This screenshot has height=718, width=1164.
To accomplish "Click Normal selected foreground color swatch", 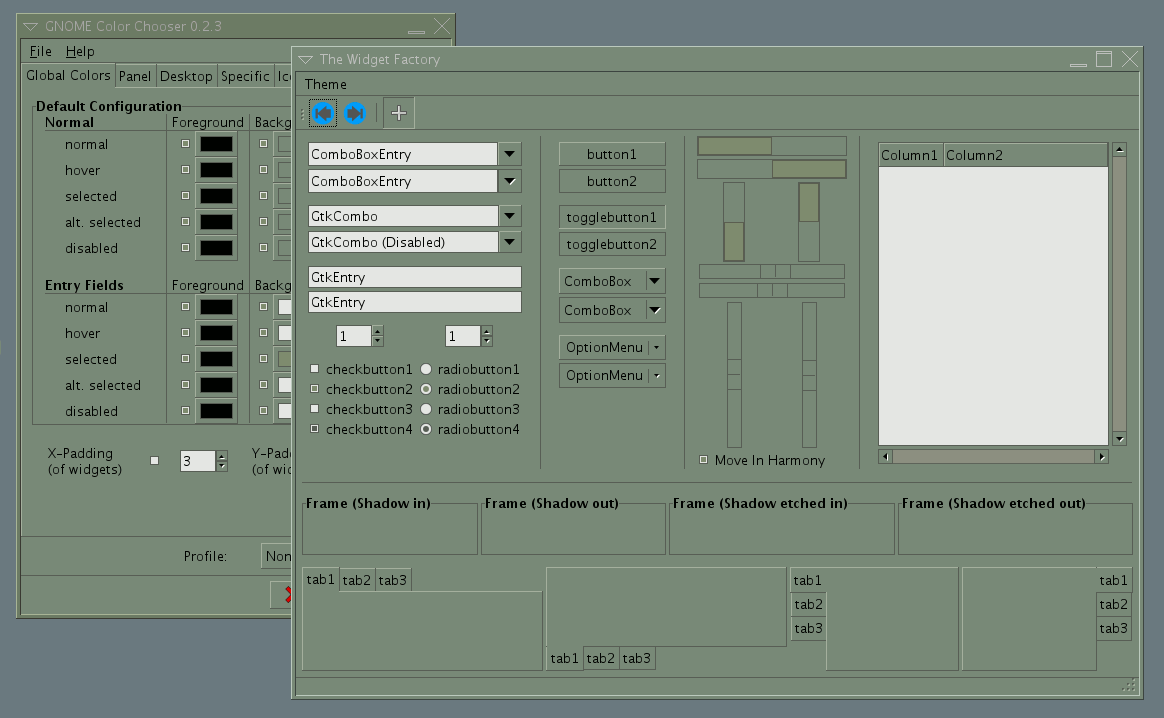I will click(216, 195).
